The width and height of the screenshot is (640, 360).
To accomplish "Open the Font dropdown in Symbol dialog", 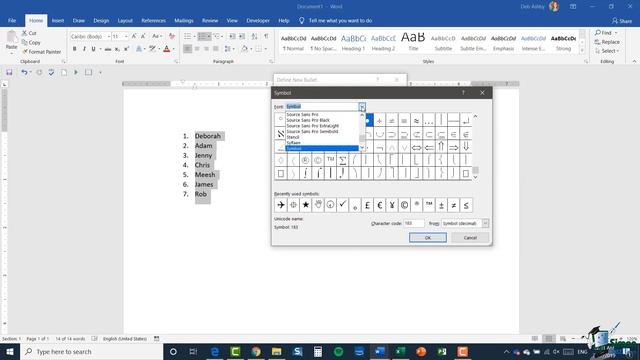I will pos(362,107).
